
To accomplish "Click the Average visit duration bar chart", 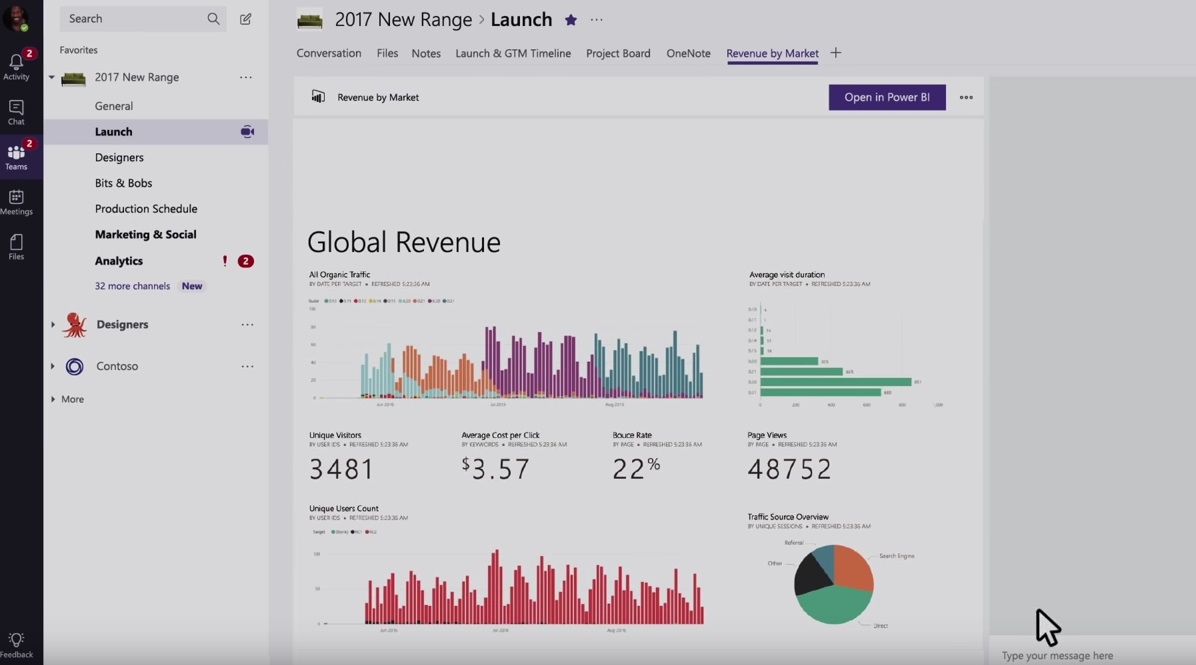I will pos(845,355).
